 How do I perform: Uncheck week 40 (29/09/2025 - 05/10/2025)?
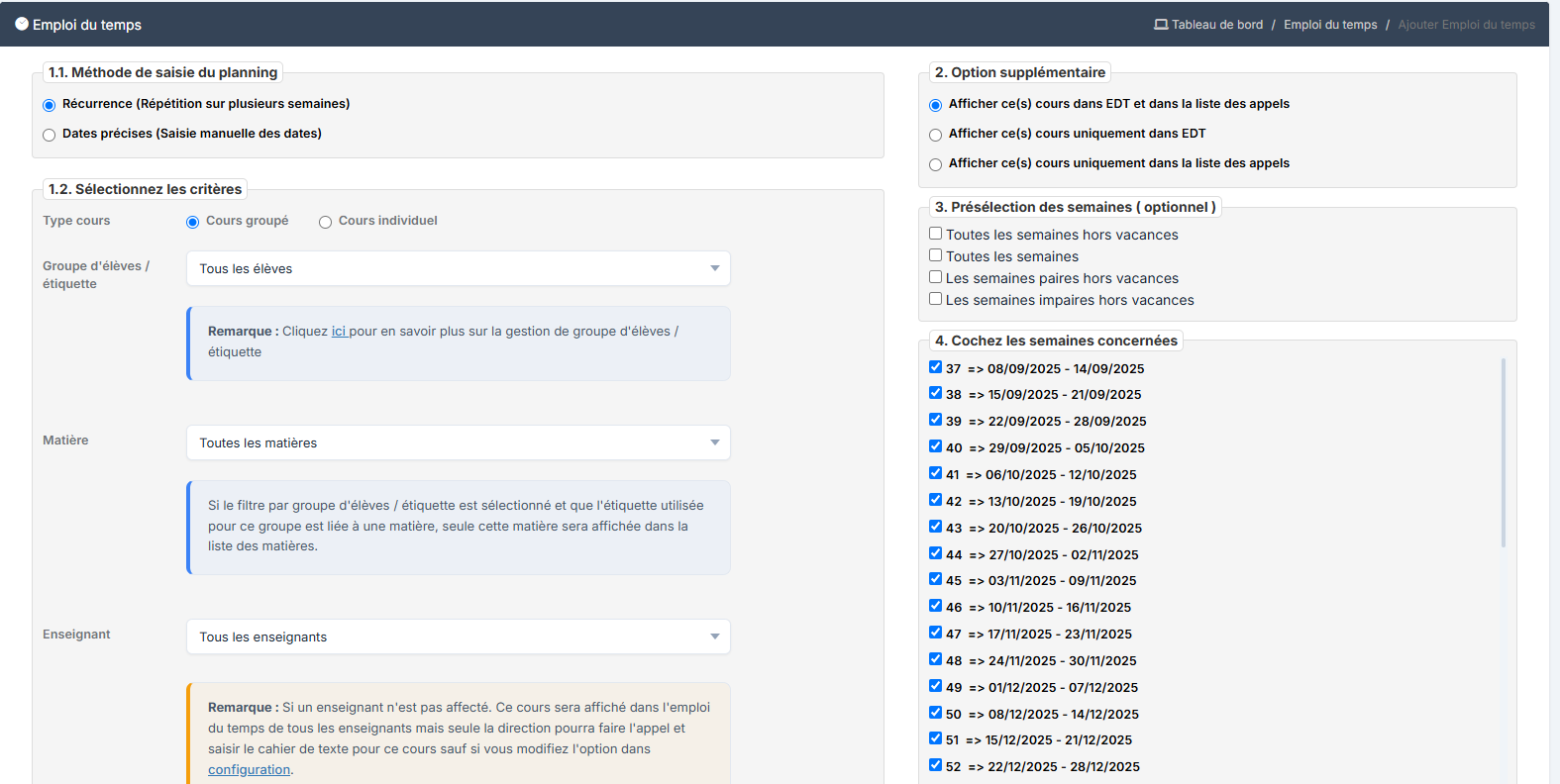coord(935,446)
